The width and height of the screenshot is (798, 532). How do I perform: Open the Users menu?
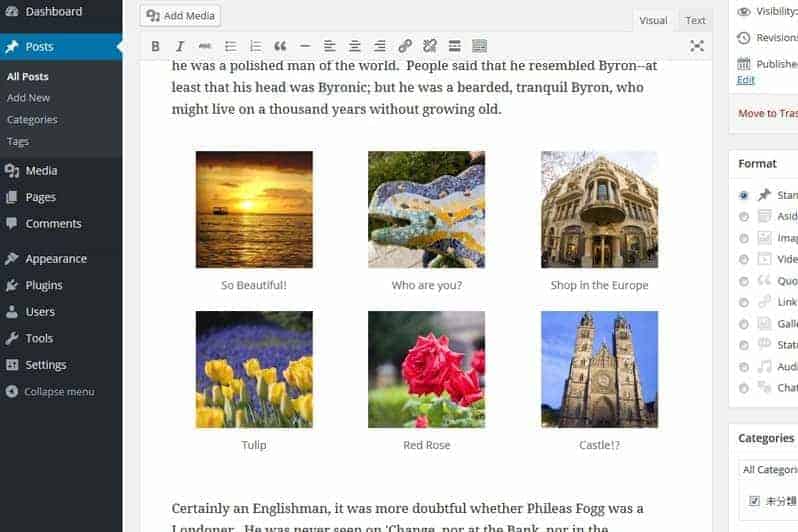click(x=61, y=312)
